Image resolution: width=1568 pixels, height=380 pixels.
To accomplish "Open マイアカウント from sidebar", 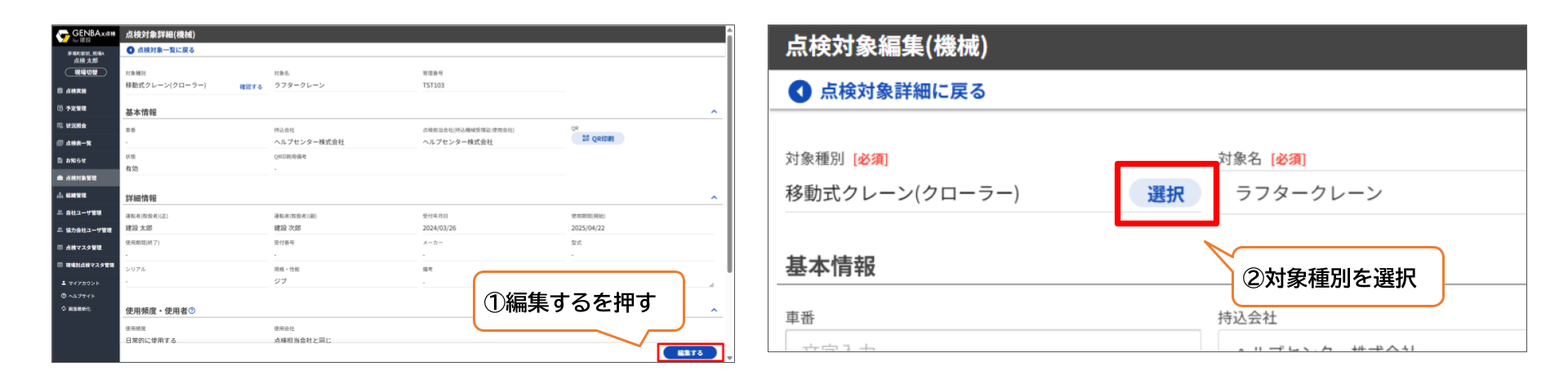I will pyautogui.click(x=80, y=283).
